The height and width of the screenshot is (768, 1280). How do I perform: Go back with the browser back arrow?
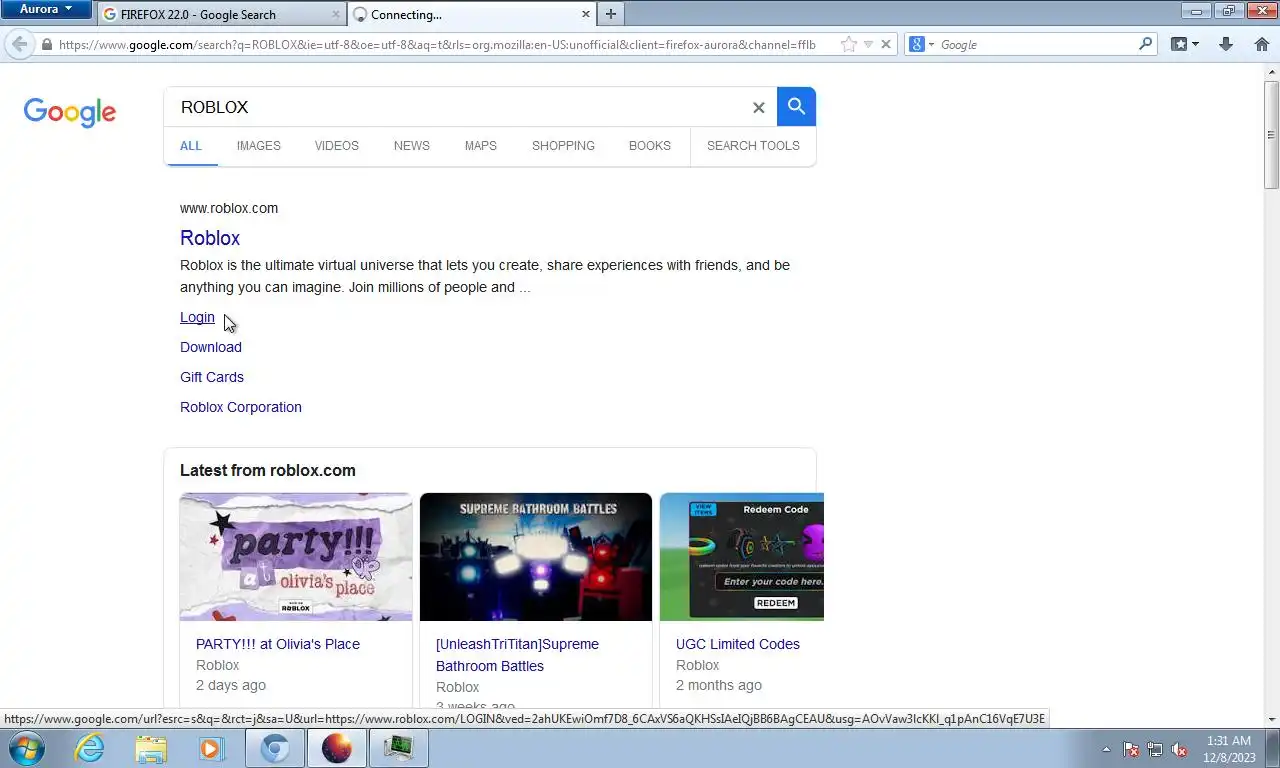click(19, 44)
